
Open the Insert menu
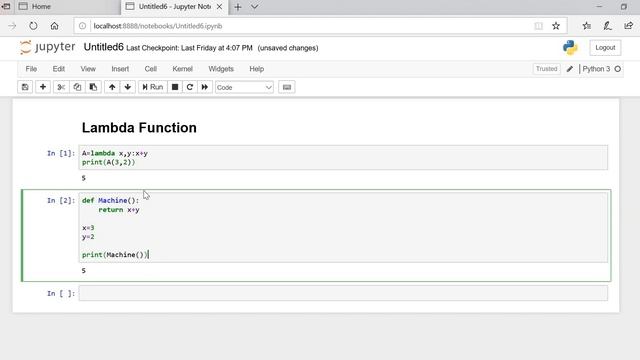pos(120,69)
